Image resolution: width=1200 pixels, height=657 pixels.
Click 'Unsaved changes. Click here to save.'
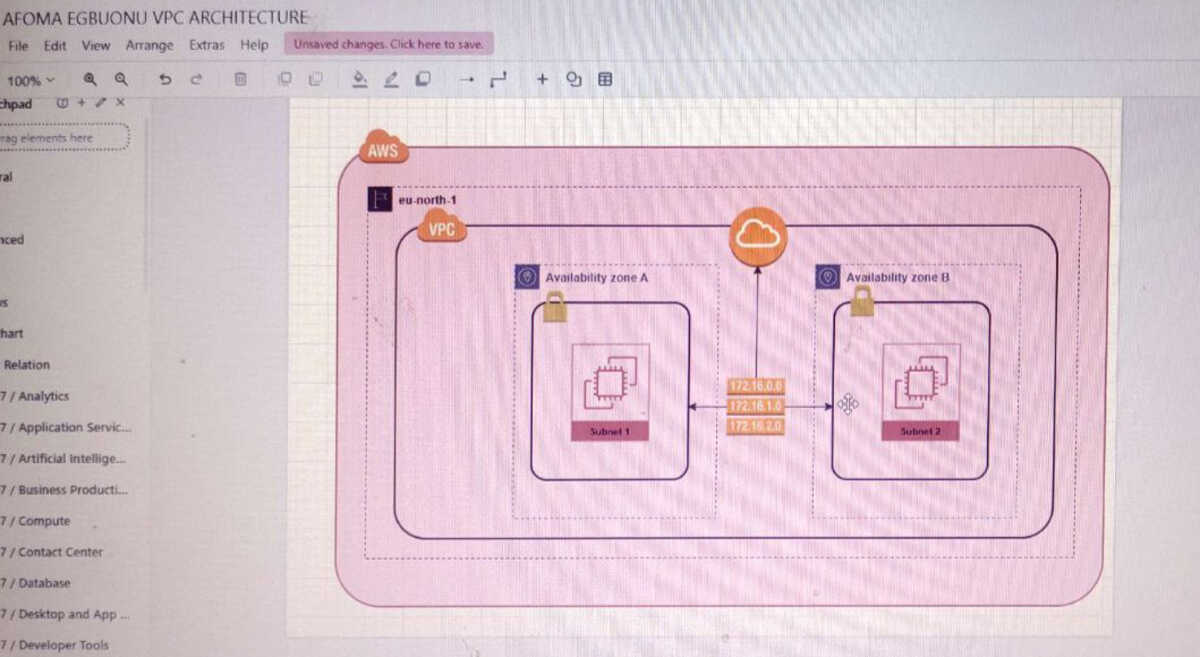[x=388, y=44]
